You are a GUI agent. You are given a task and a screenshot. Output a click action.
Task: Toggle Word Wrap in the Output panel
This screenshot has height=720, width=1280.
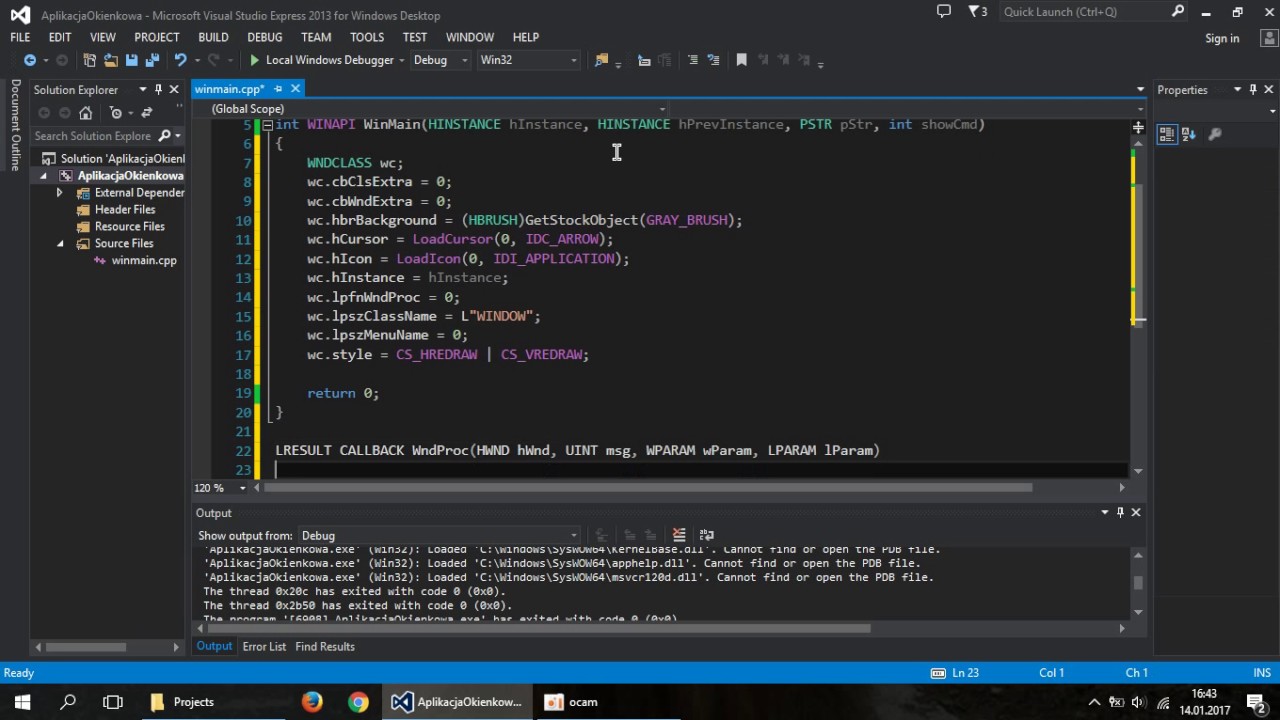click(x=707, y=535)
